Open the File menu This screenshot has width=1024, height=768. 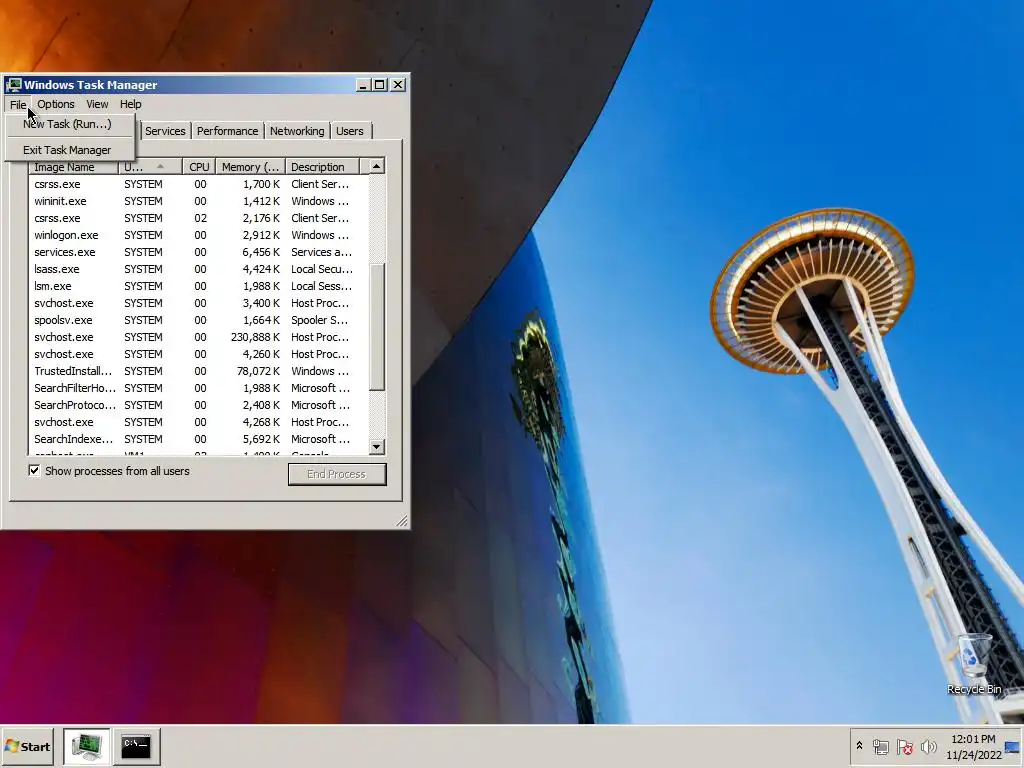point(18,104)
